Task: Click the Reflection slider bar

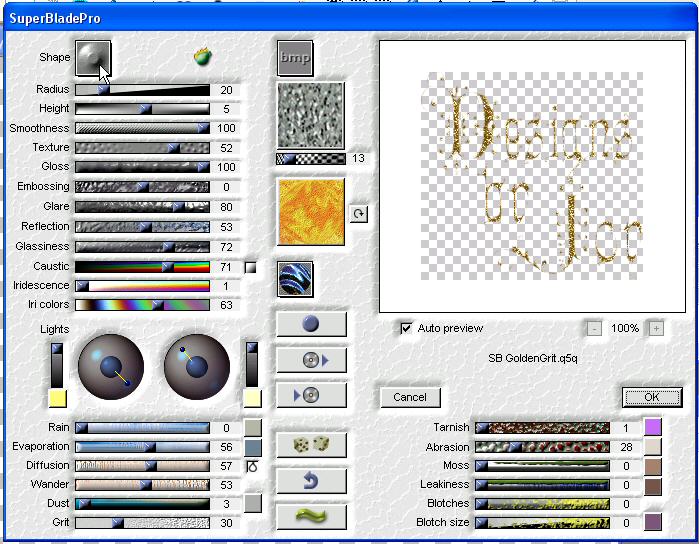Action: coord(142,227)
